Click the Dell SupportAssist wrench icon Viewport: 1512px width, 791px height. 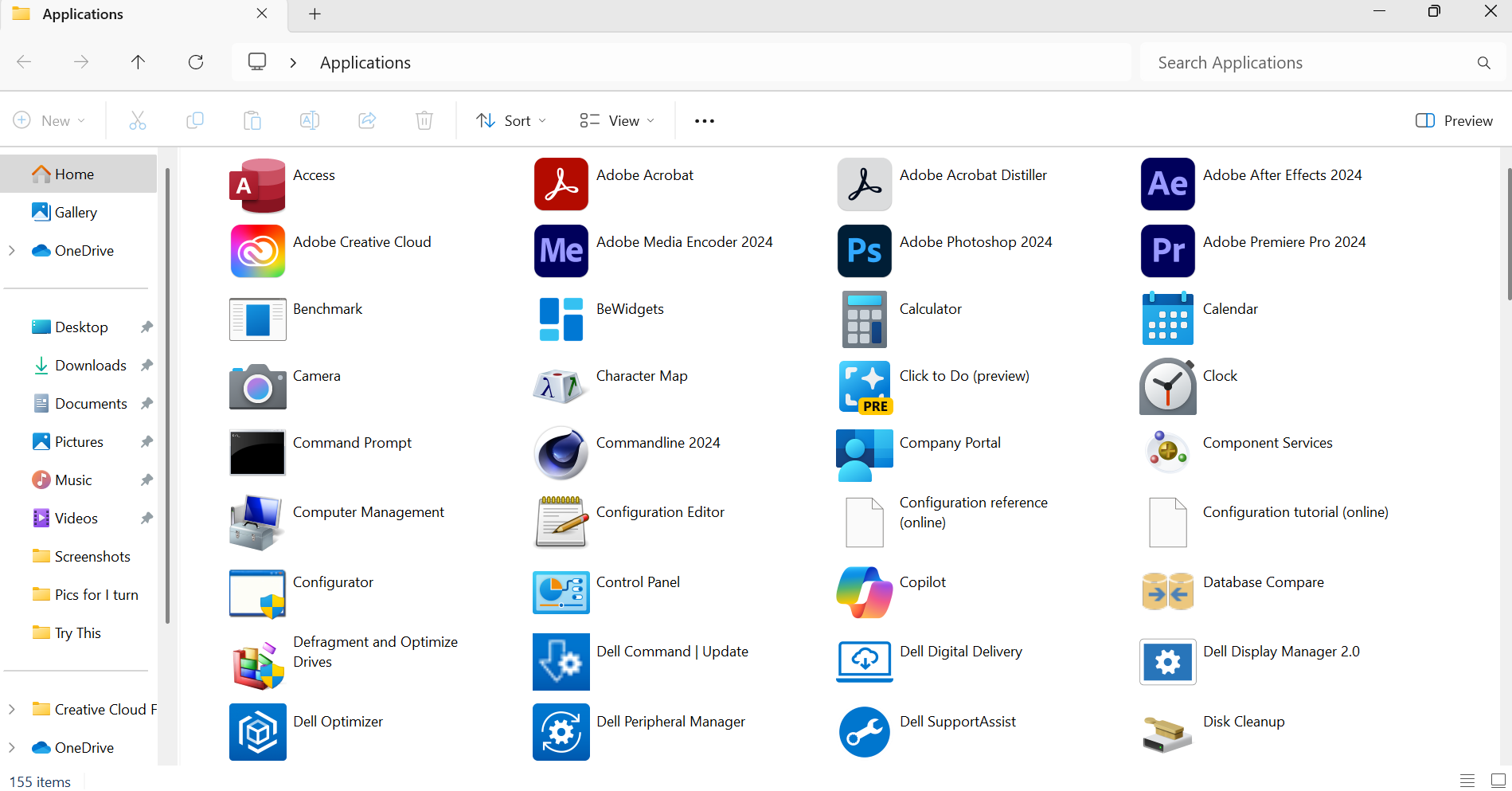point(864,731)
